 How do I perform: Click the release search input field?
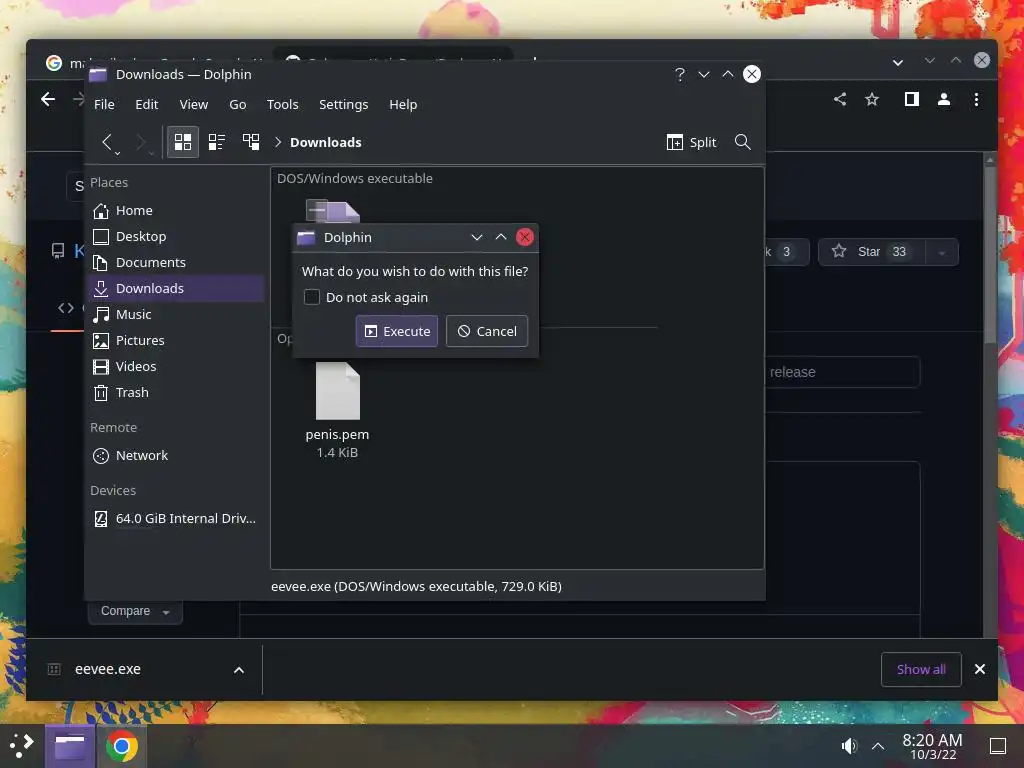(x=842, y=372)
